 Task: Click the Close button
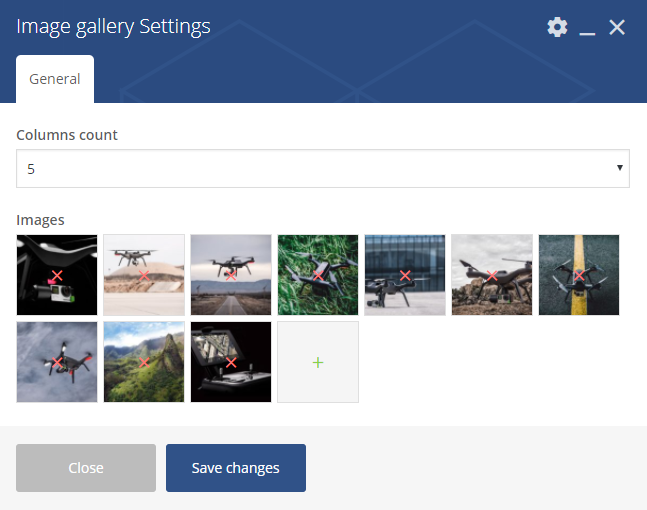[86, 468]
